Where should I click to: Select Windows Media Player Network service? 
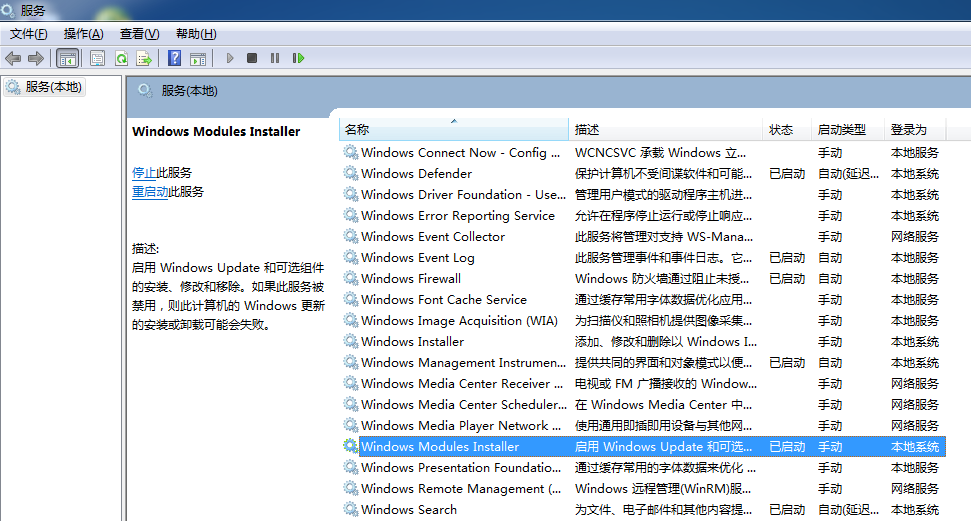(461, 426)
